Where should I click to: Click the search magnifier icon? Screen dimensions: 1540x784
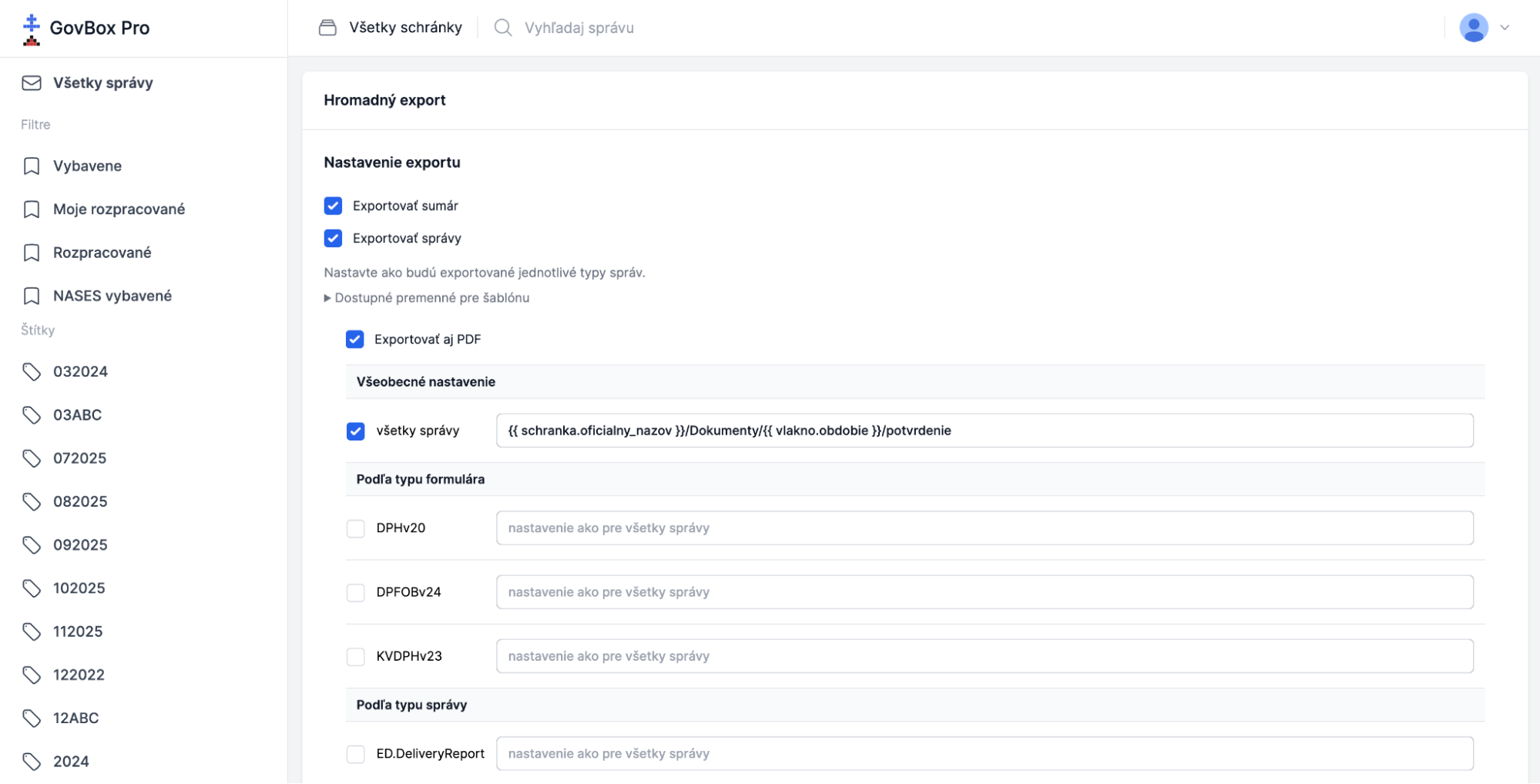503,28
